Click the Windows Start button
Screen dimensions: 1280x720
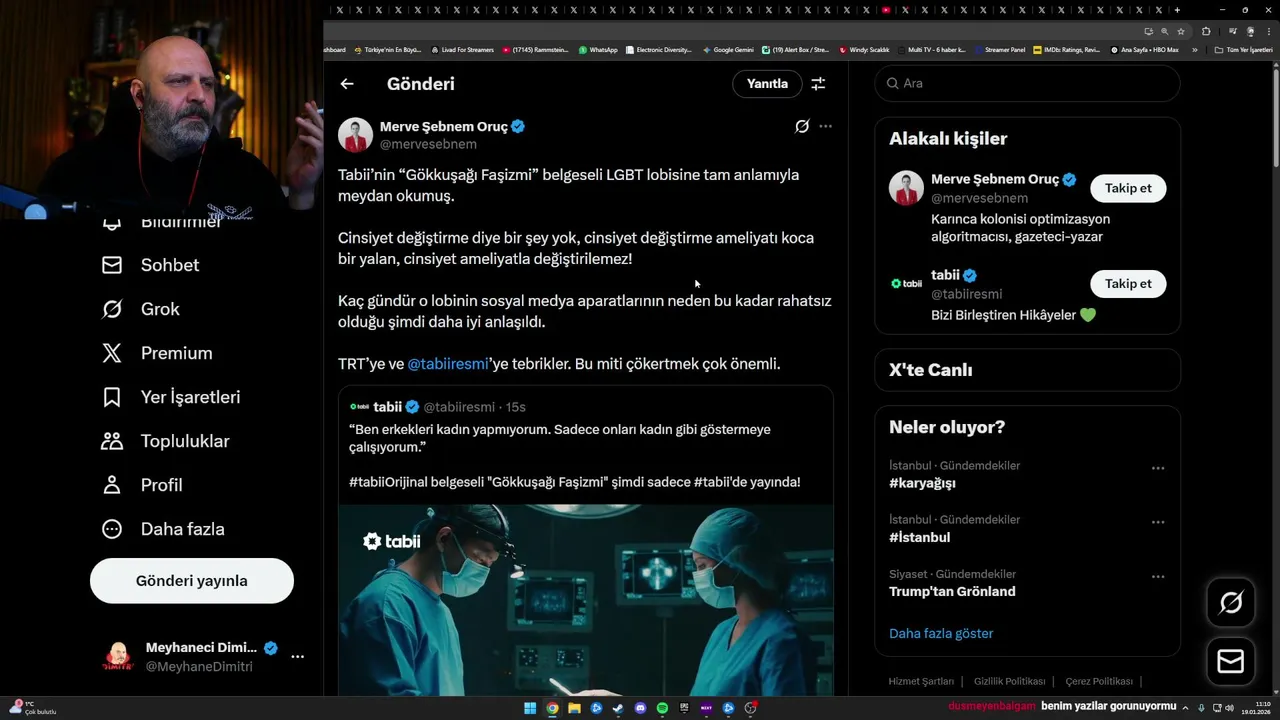click(530, 708)
